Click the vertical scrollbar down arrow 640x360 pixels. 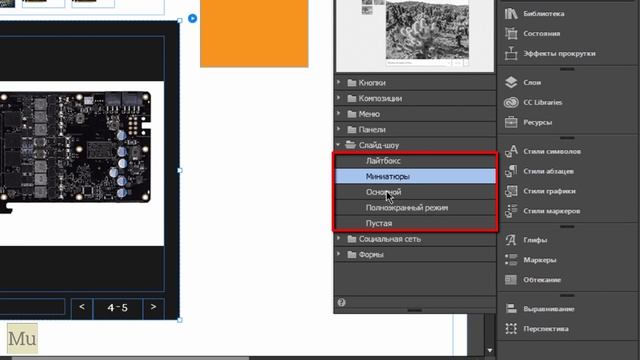click(490, 350)
